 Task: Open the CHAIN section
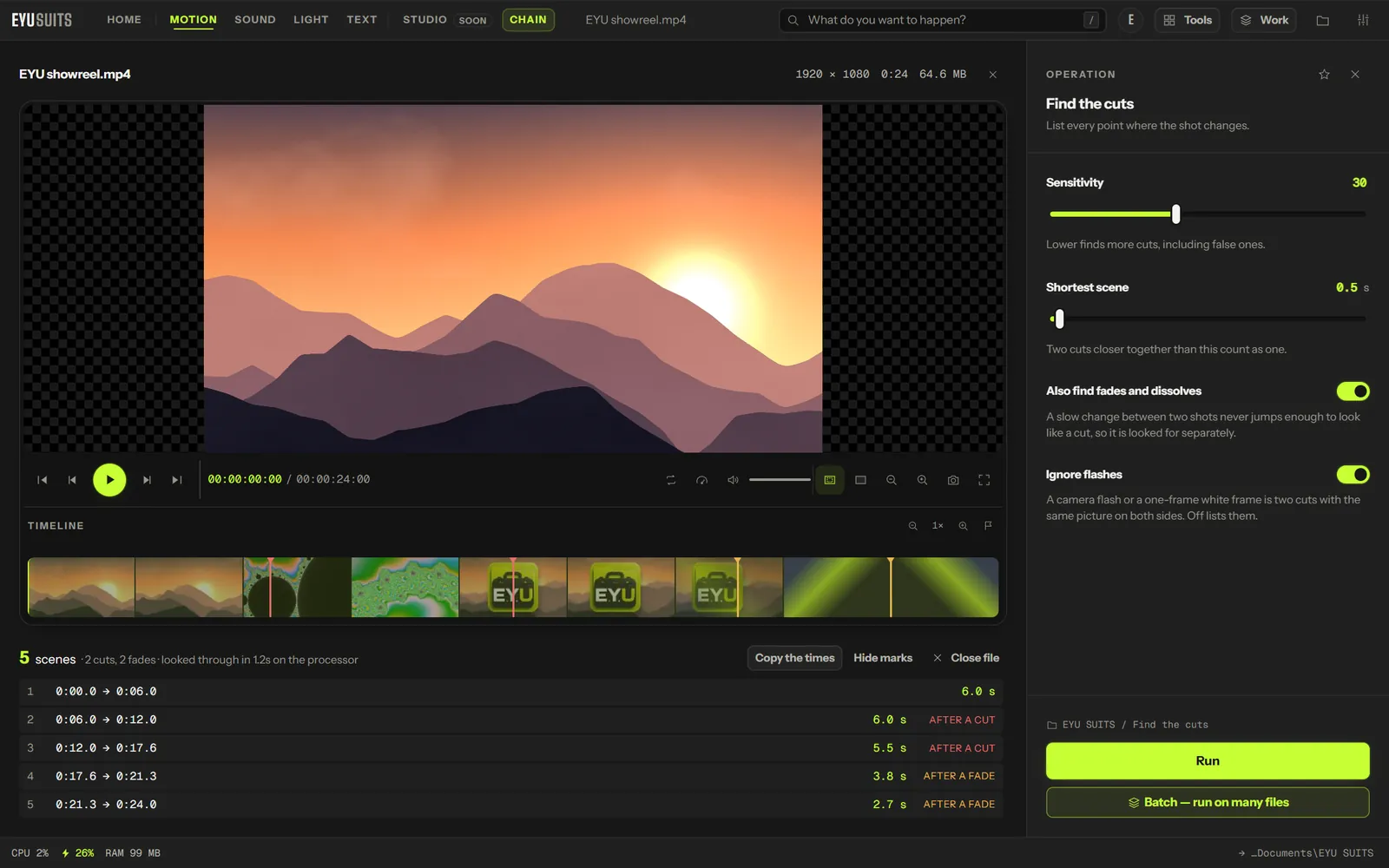528,20
